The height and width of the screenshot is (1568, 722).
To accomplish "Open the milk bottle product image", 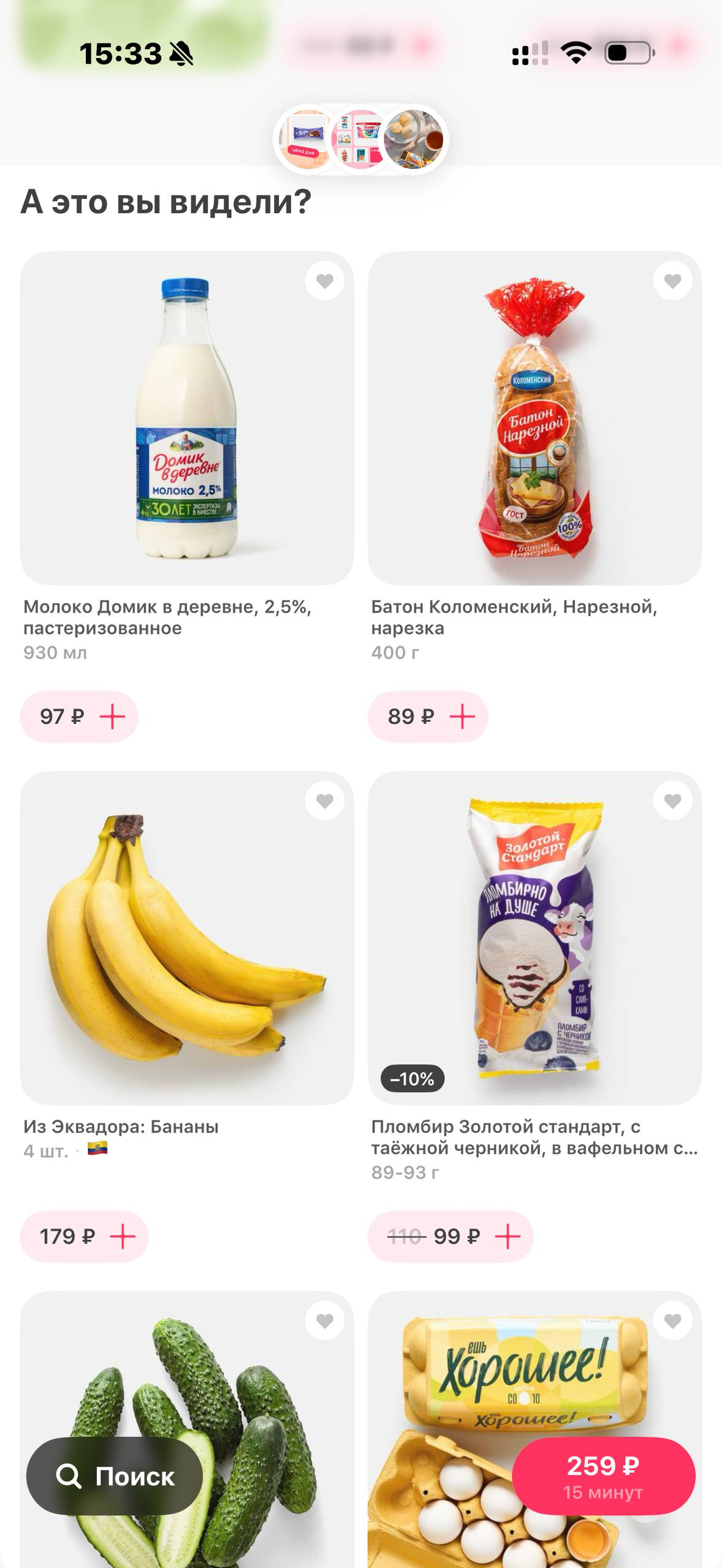I will click(x=187, y=418).
